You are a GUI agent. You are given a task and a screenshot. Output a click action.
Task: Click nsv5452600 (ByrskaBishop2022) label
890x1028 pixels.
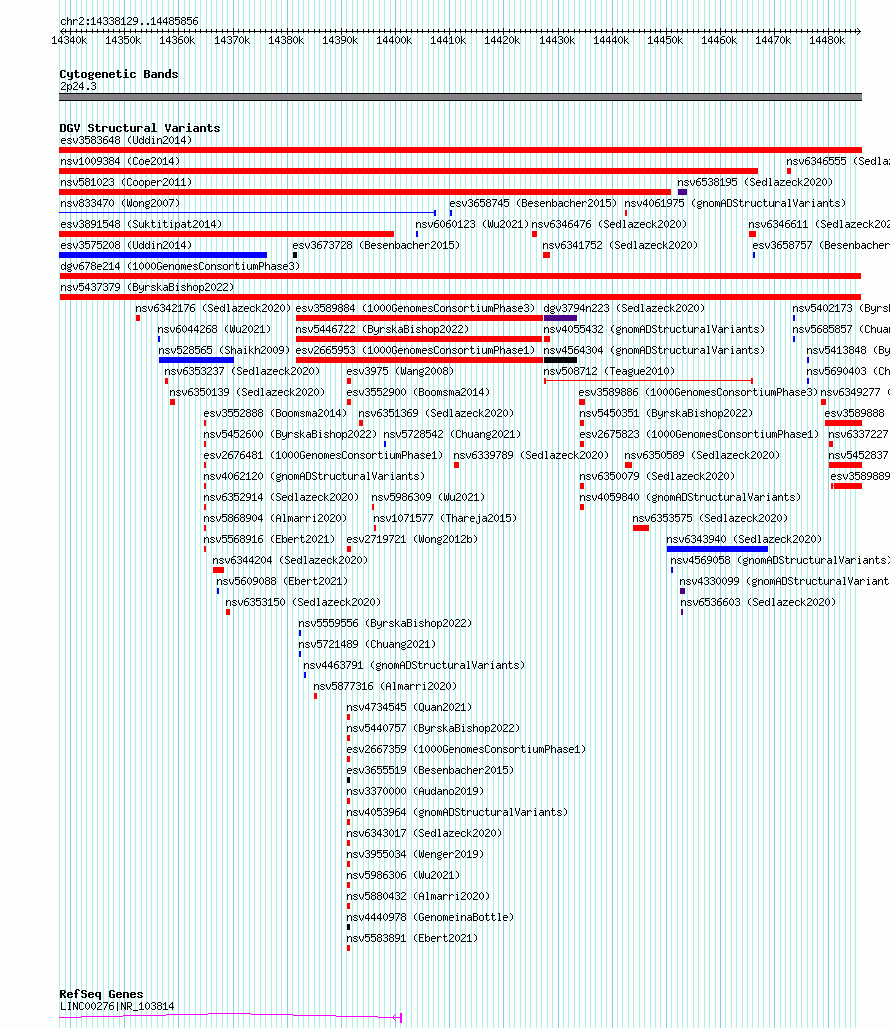tap(290, 434)
